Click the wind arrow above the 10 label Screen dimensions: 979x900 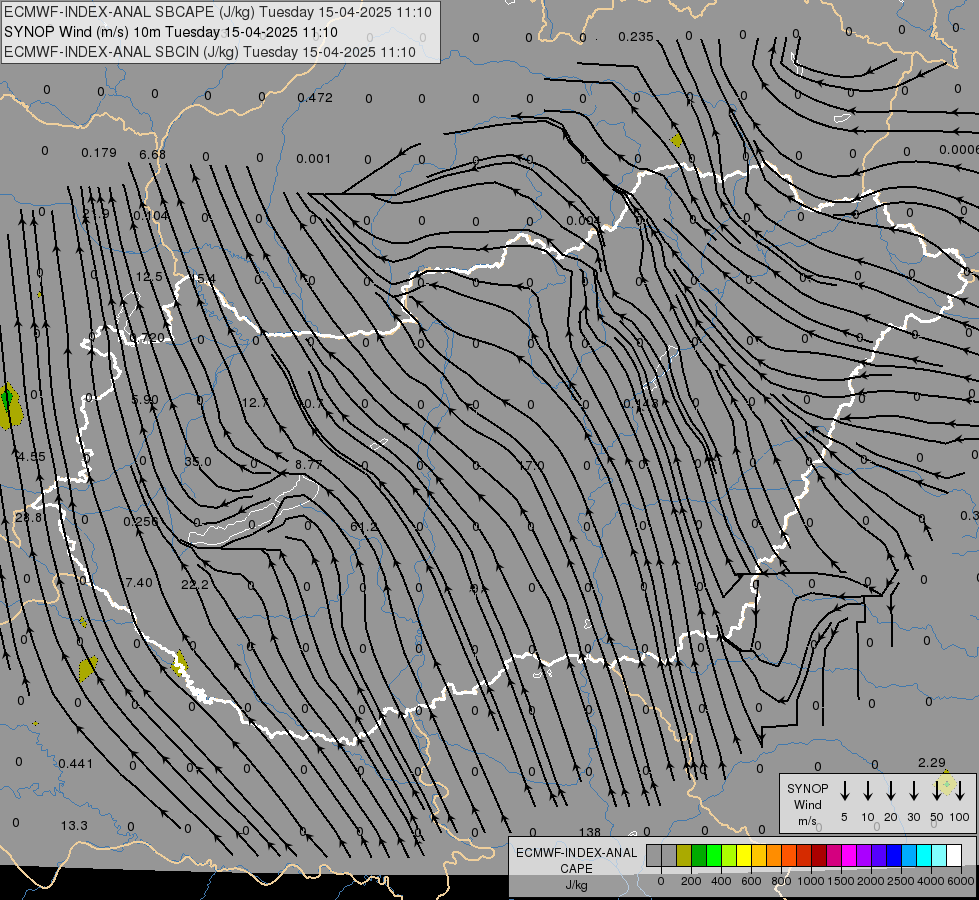pos(868,791)
